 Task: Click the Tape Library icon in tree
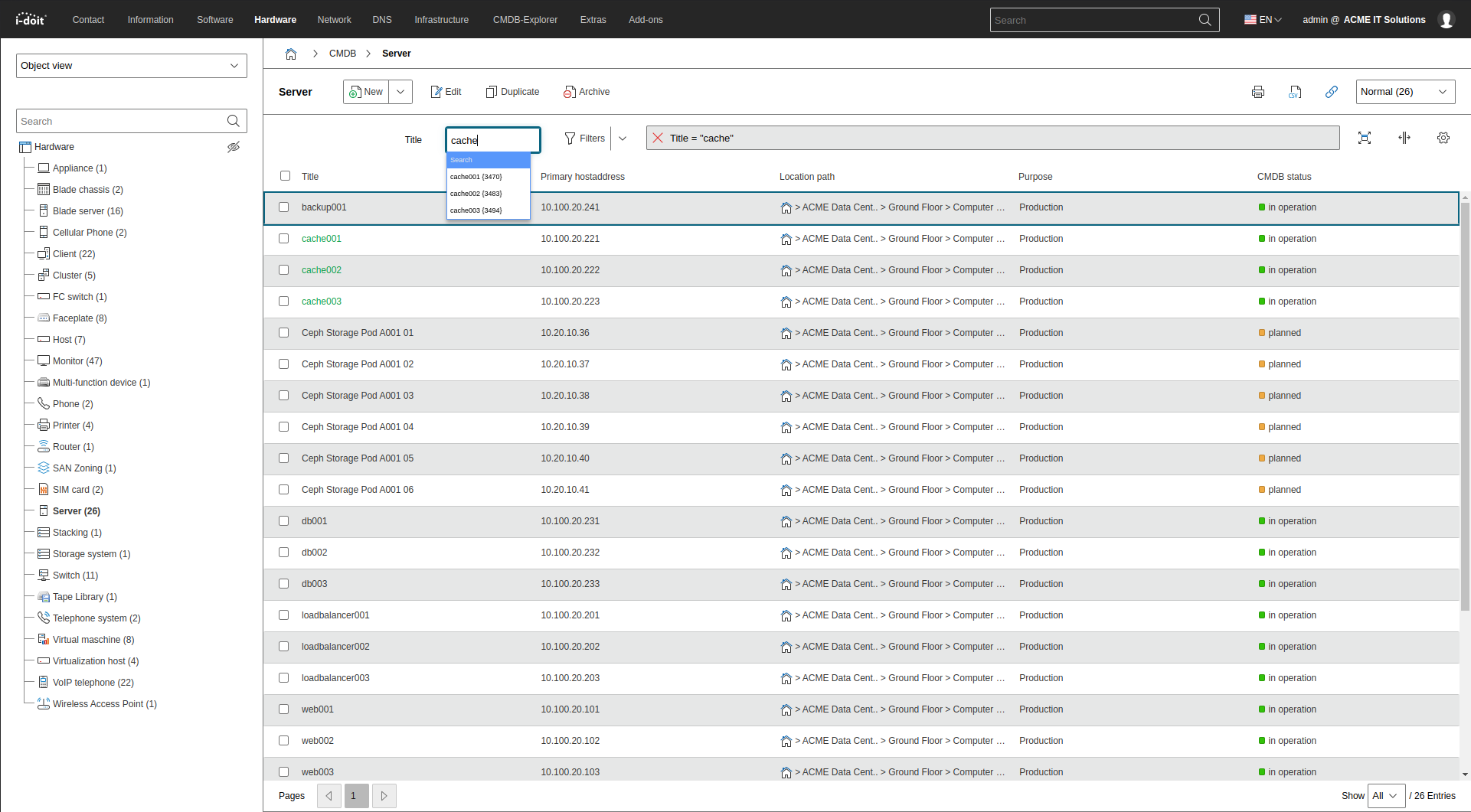tap(44, 596)
